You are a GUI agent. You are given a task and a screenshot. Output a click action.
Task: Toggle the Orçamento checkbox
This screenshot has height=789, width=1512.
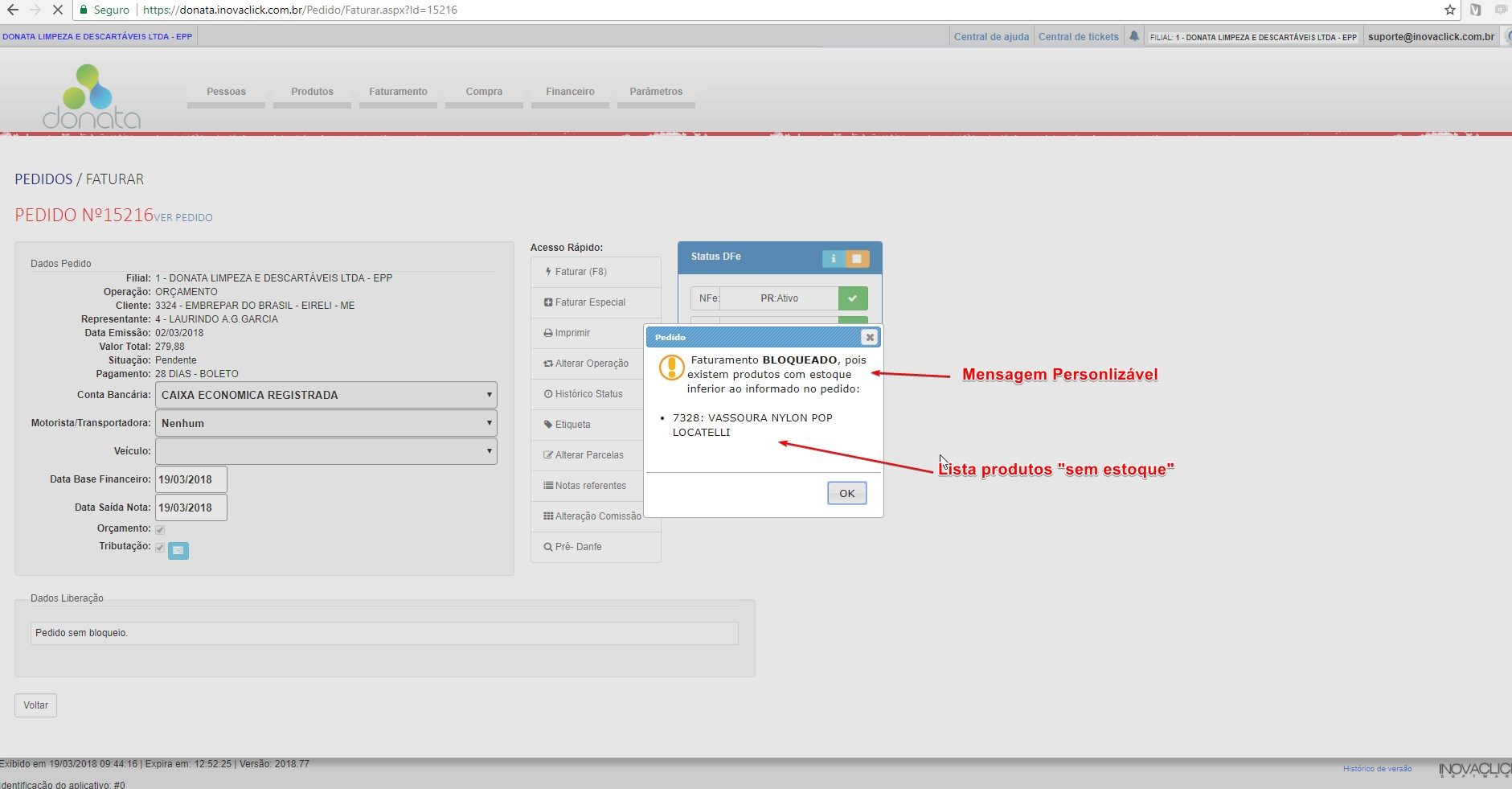(x=160, y=529)
